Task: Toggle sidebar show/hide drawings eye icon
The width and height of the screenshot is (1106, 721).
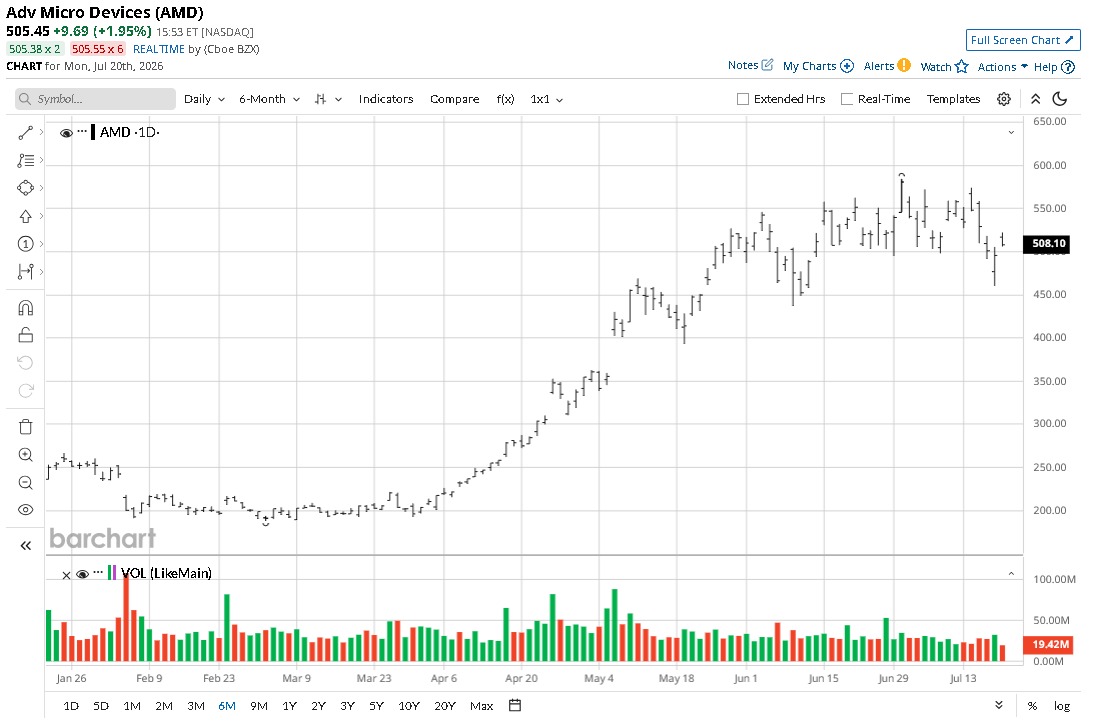Action: [x=25, y=510]
